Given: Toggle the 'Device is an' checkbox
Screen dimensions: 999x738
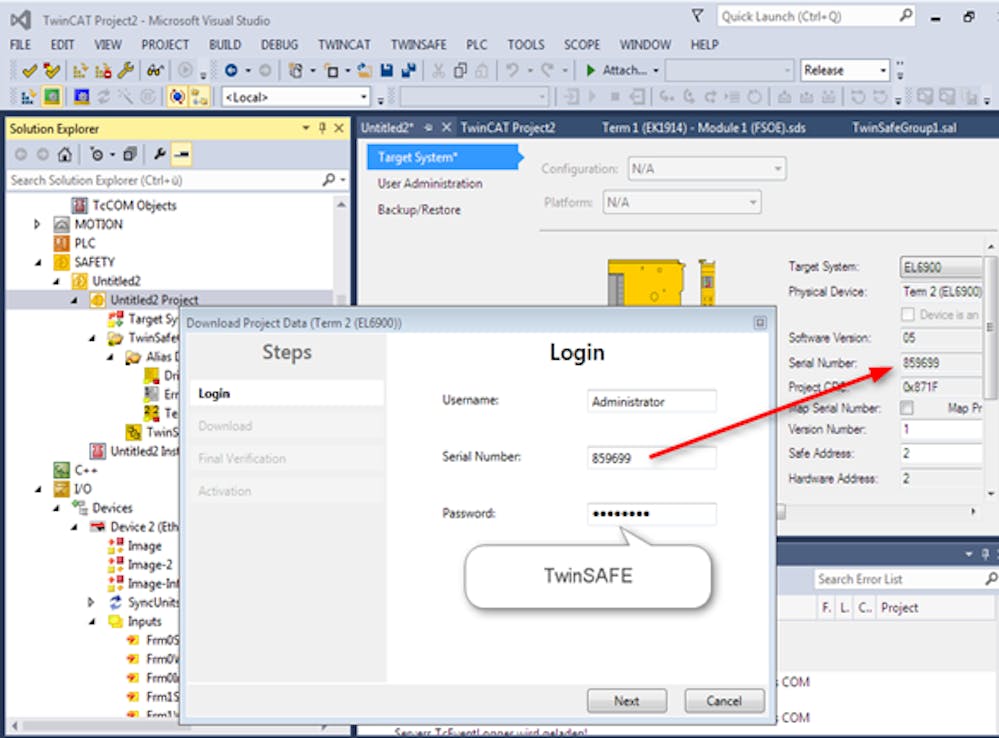Looking at the screenshot, I should [x=908, y=315].
